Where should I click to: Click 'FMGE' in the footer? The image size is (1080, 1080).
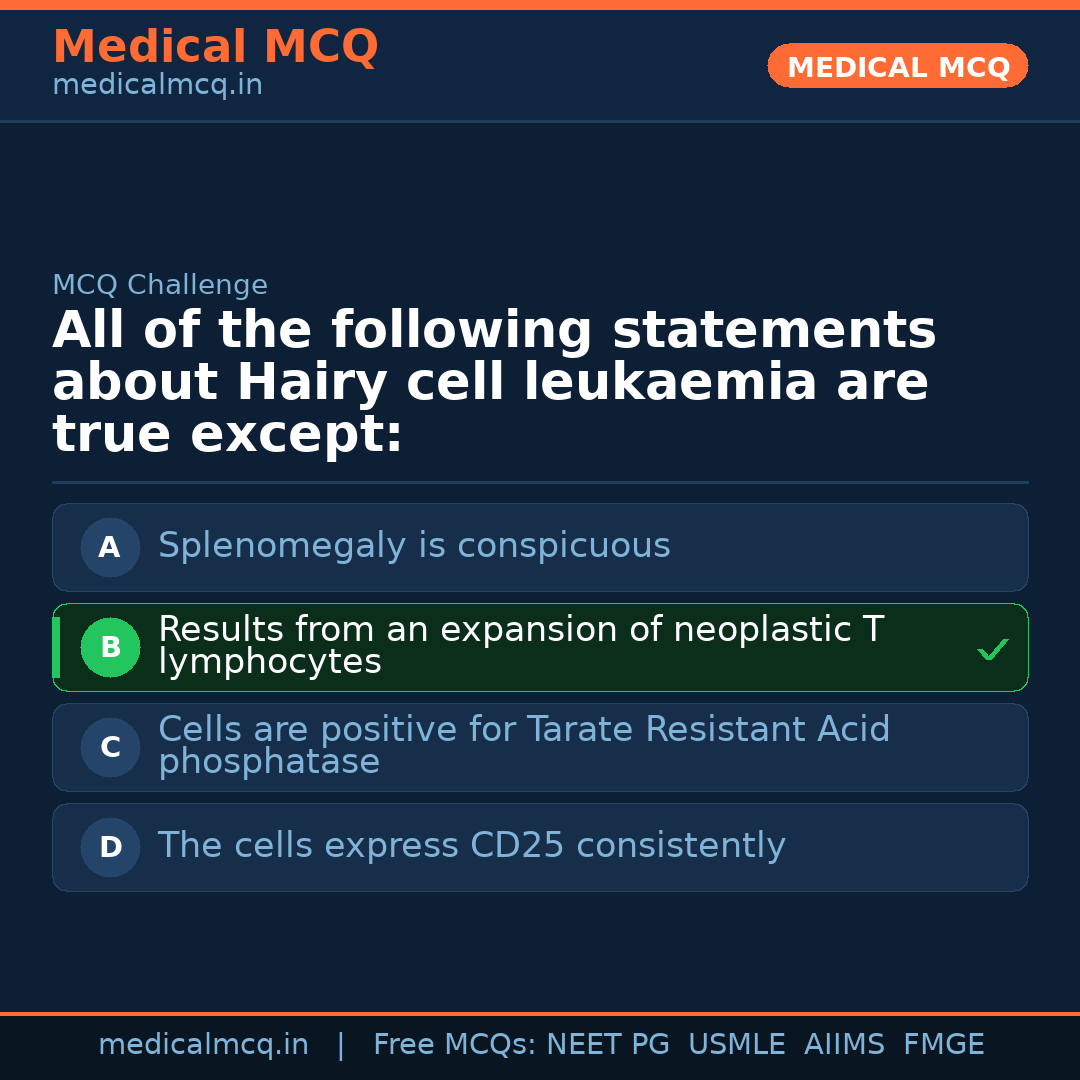pyautogui.click(x=943, y=1045)
